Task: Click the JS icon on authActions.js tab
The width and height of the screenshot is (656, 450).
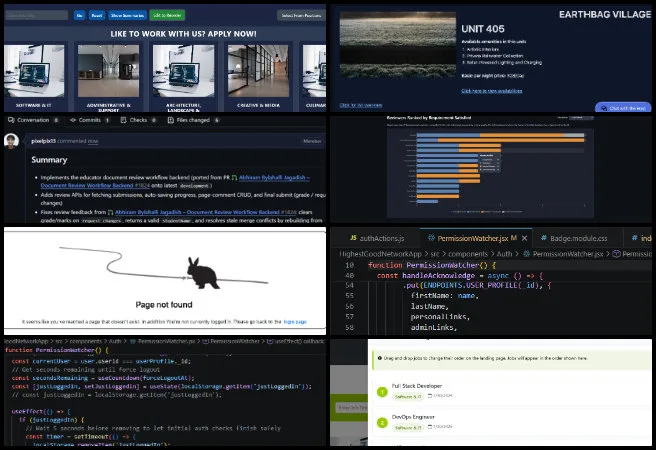Action: (354, 238)
